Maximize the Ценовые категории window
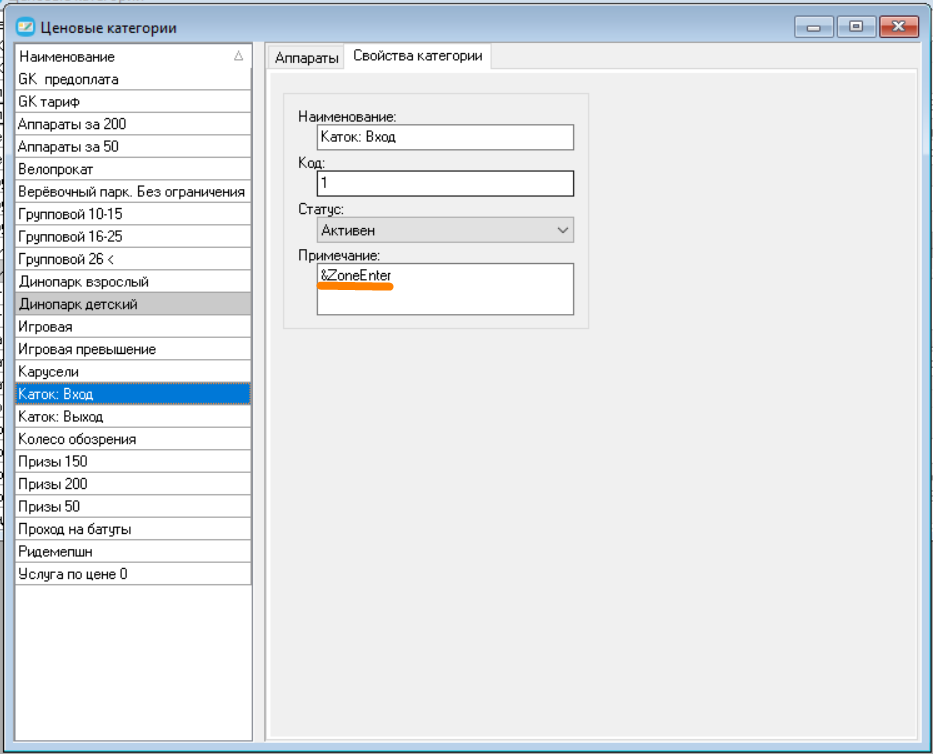The width and height of the screenshot is (933, 754). pyautogui.click(x=856, y=27)
